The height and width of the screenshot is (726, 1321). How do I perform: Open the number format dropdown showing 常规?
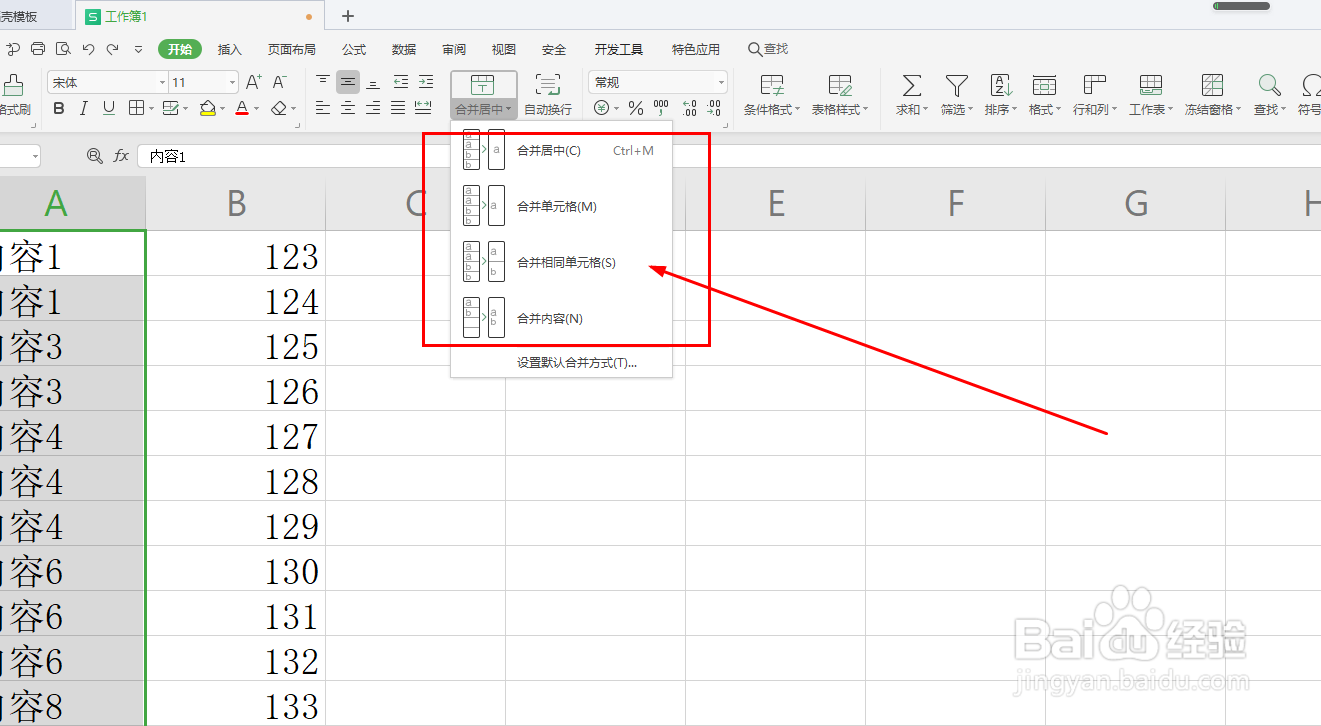(x=722, y=82)
